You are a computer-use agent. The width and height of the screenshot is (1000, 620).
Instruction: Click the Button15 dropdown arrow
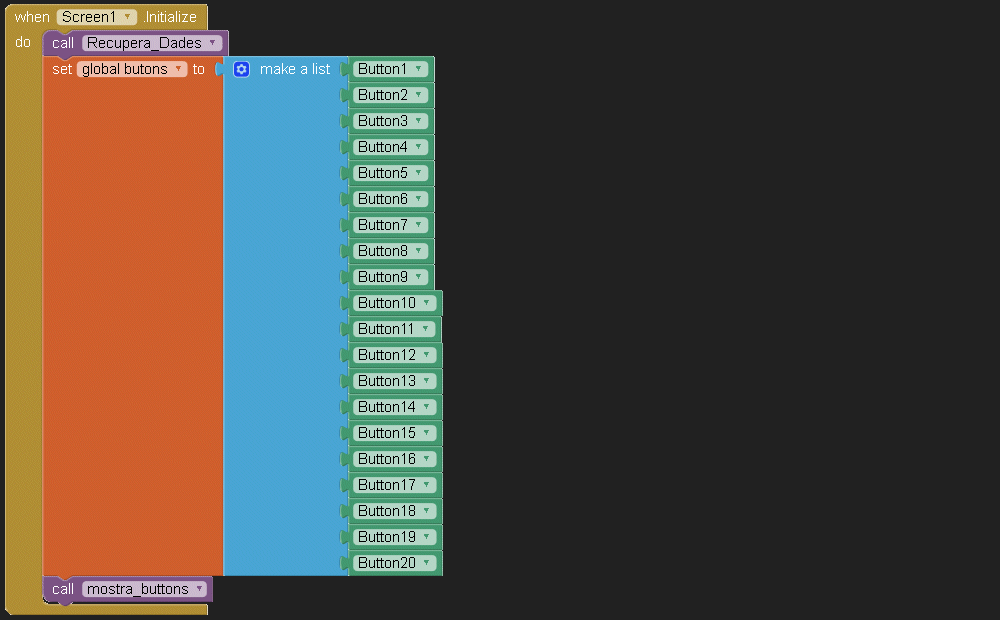point(427,433)
